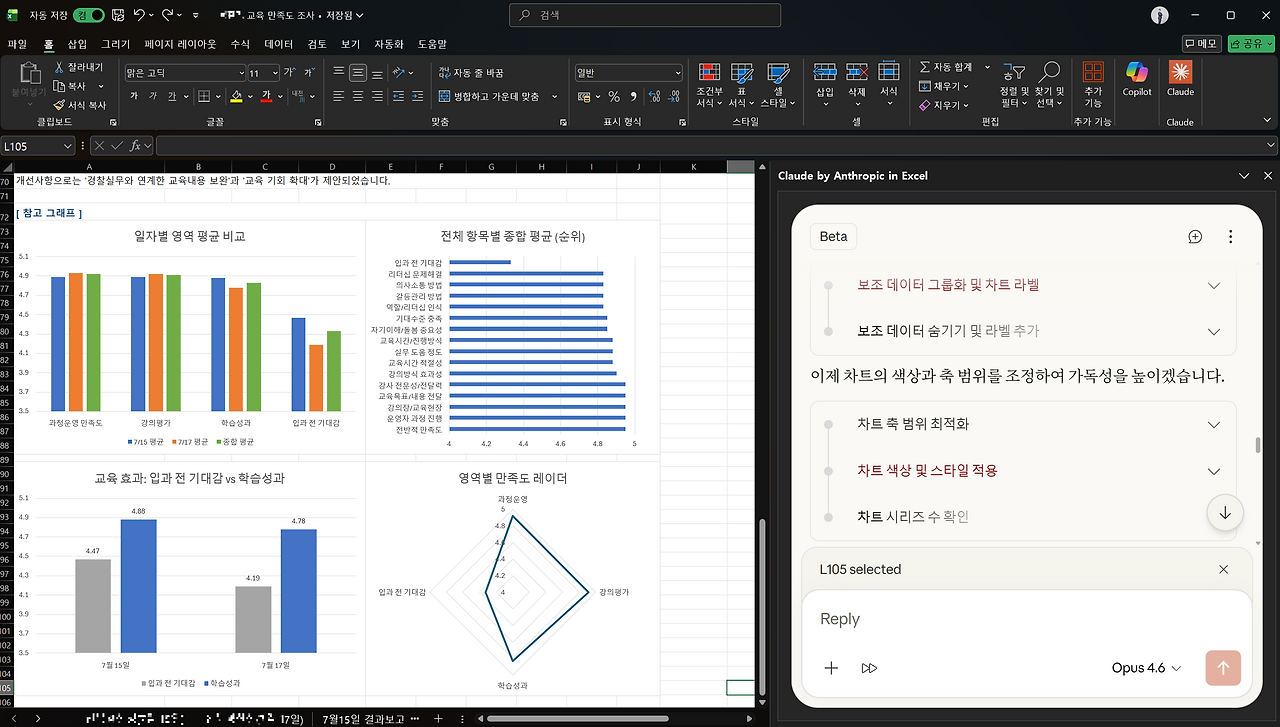
Task: Toggle bold formatting (가)
Action: (x=133, y=96)
